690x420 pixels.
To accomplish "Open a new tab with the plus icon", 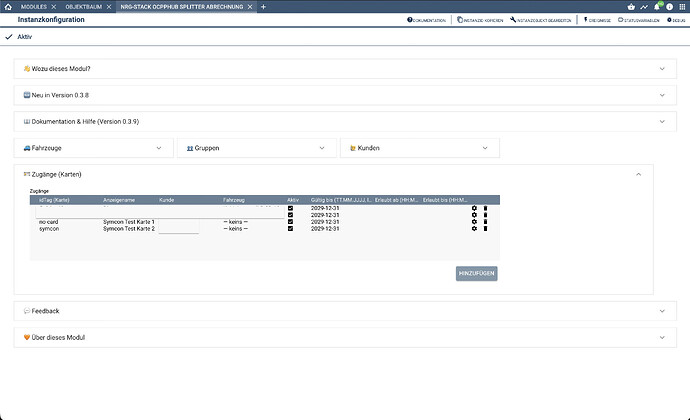I will pos(263,7).
